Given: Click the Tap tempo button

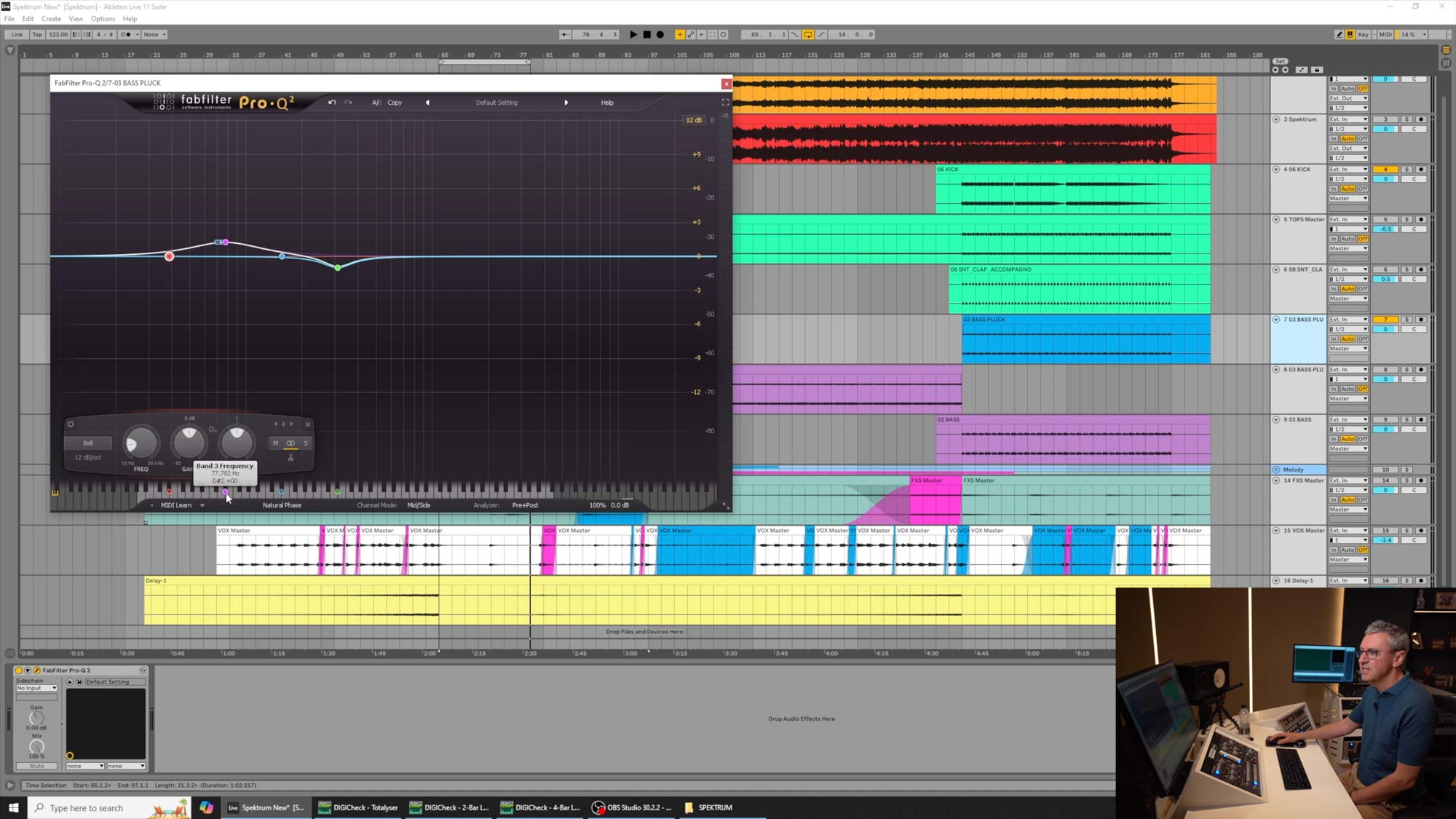Looking at the screenshot, I should (x=37, y=34).
